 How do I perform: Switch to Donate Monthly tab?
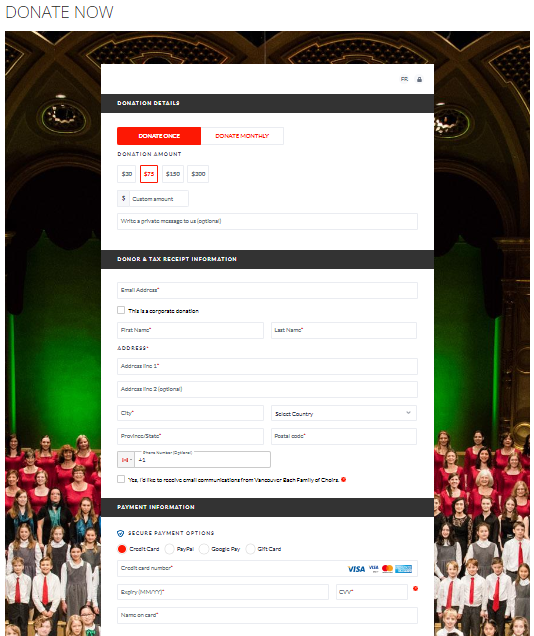(242, 136)
